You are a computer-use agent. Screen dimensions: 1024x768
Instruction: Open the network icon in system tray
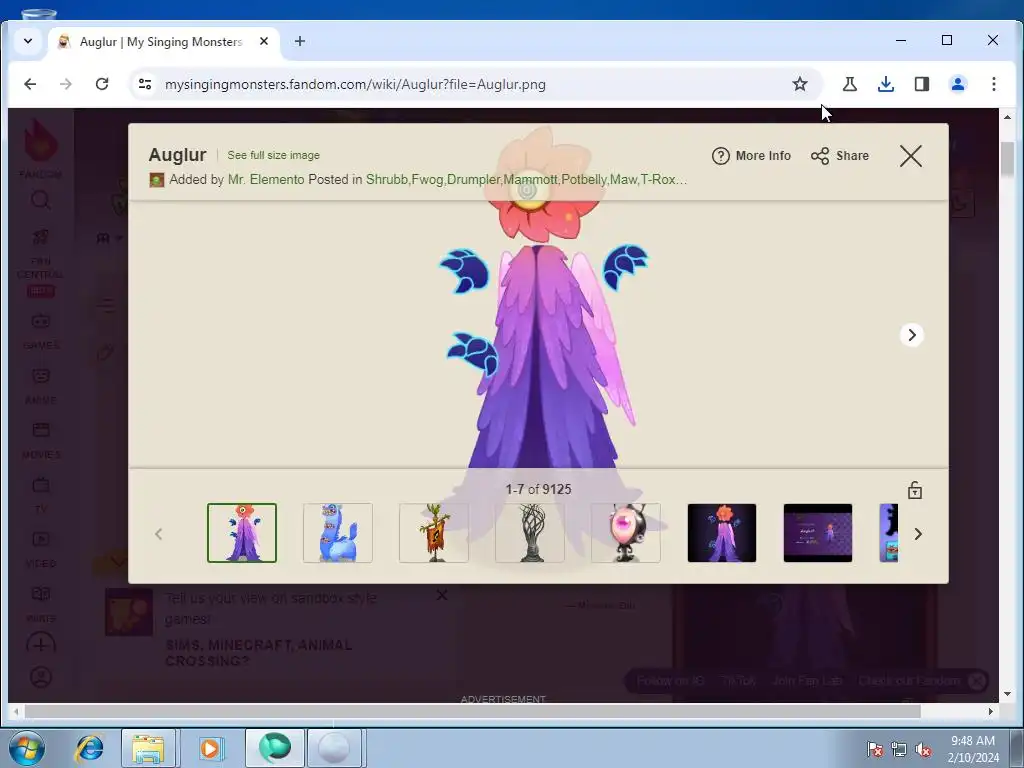pyautogui.click(x=899, y=750)
